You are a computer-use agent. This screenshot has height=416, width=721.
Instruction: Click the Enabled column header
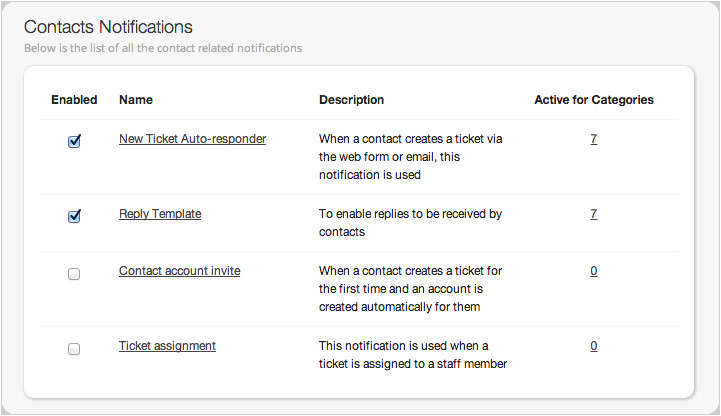point(74,100)
